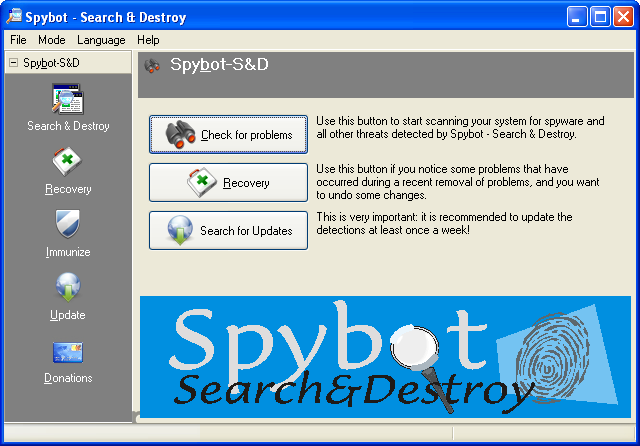
Task: Click the Immunize label in the sidebar
Action: pyautogui.click(x=68, y=252)
